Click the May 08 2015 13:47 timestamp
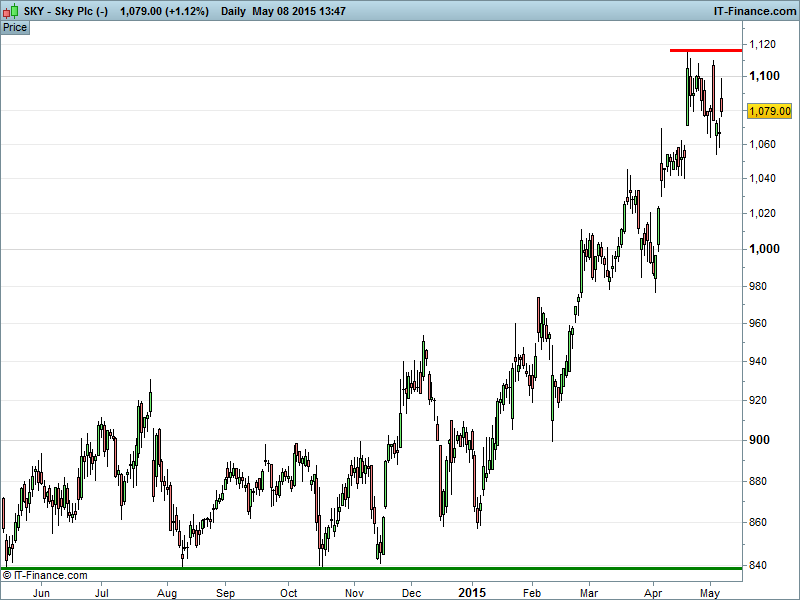This screenshot has height=600, width=800. (x=299, y=11)
